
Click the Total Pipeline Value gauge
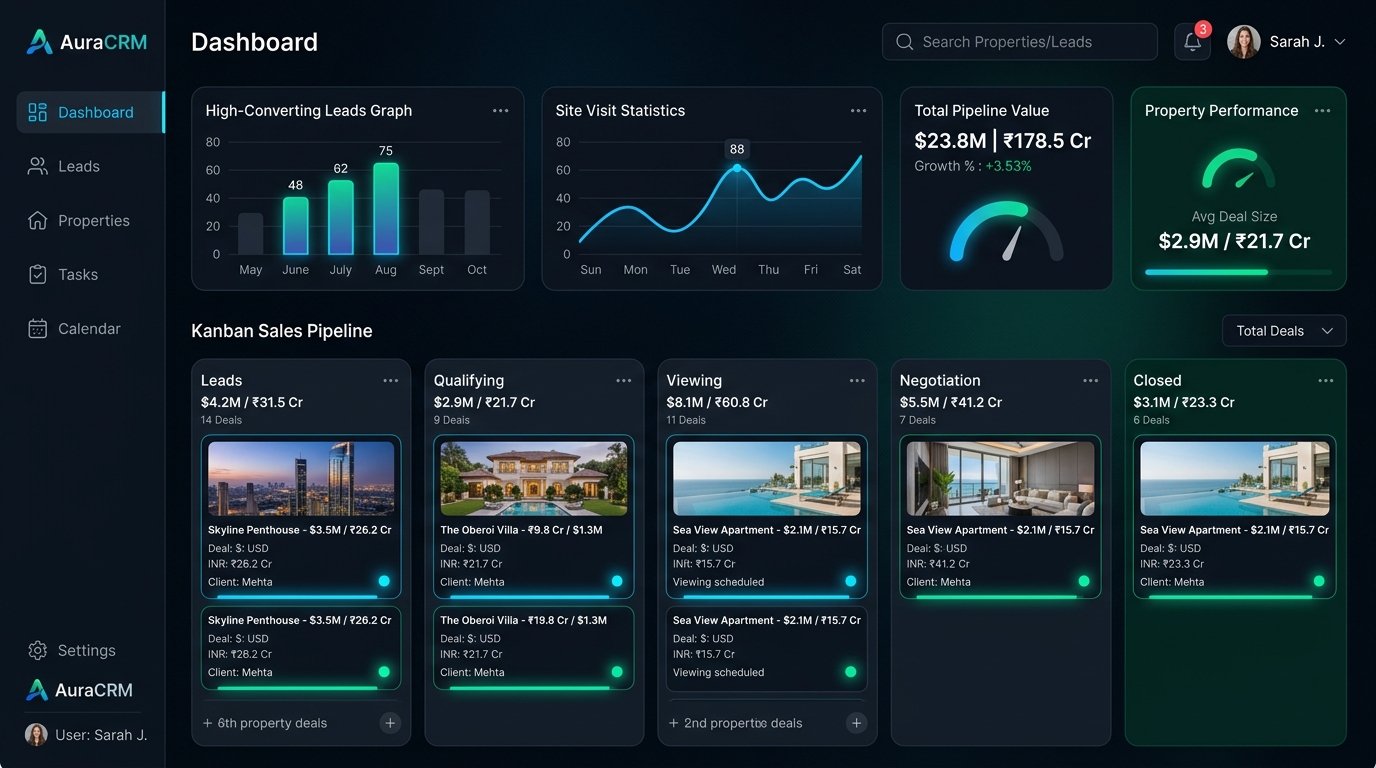1006,232
